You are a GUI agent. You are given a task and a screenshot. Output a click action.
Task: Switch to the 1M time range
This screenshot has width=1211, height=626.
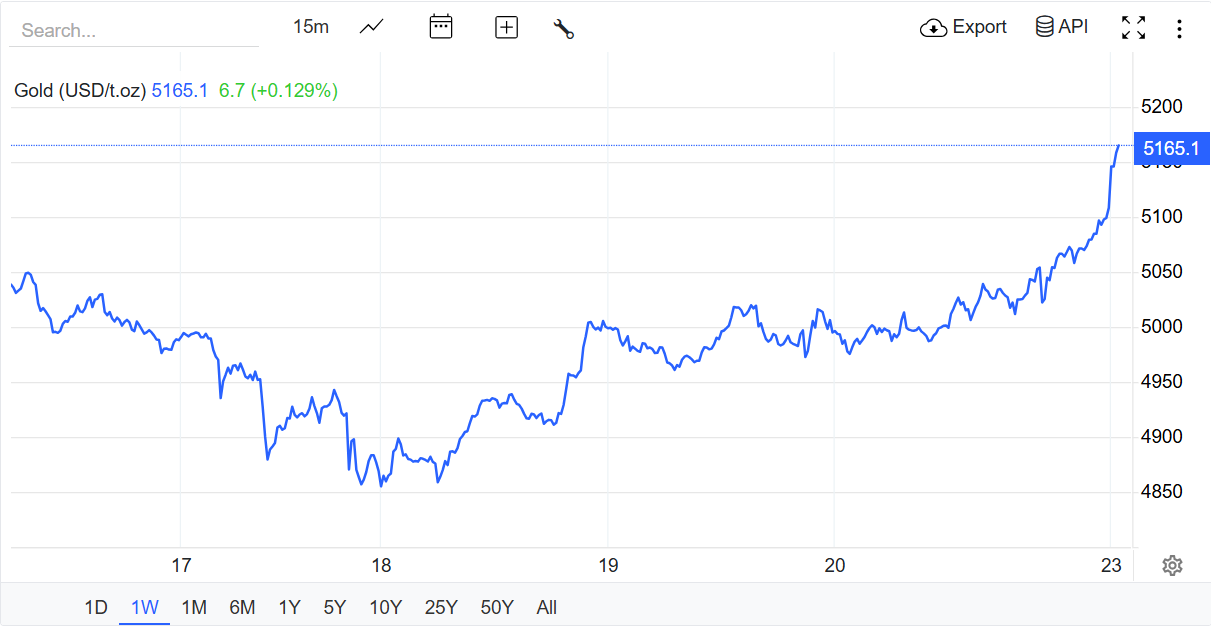pyautogui.click(x=194, y=607)
